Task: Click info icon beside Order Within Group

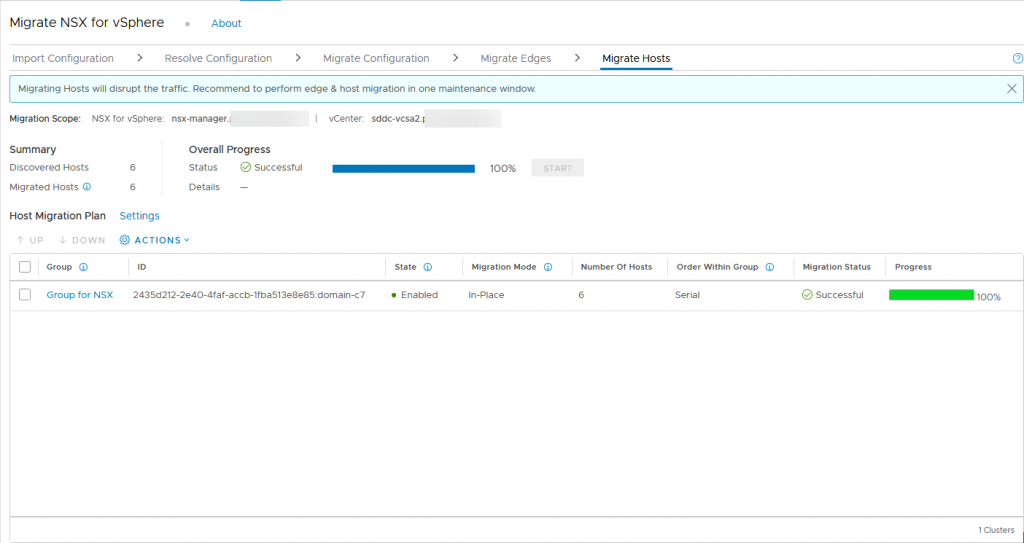Action: [x=770, y=267]
